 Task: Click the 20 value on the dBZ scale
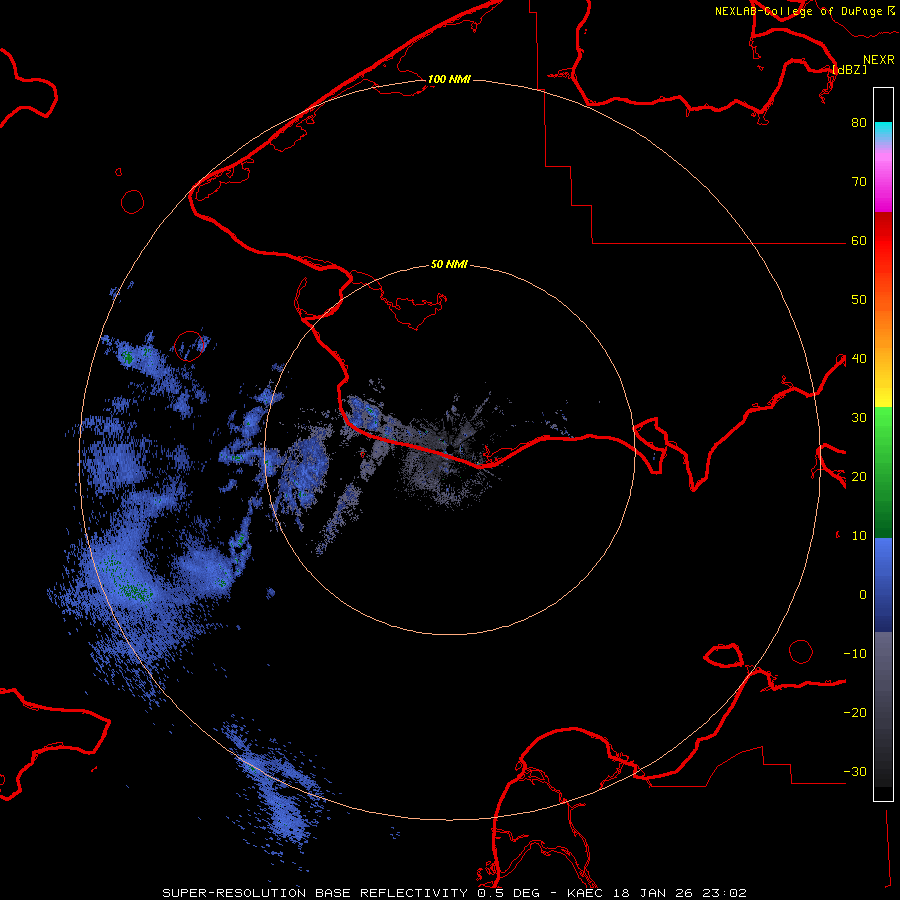(859, 477)
